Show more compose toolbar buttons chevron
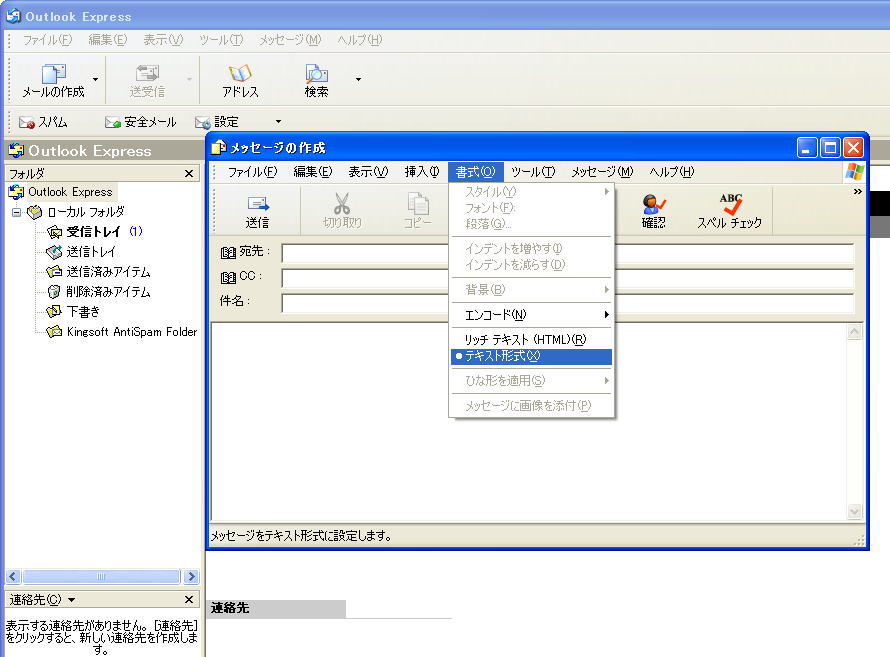This screenshot has width=890, height=657. [857, 192]
